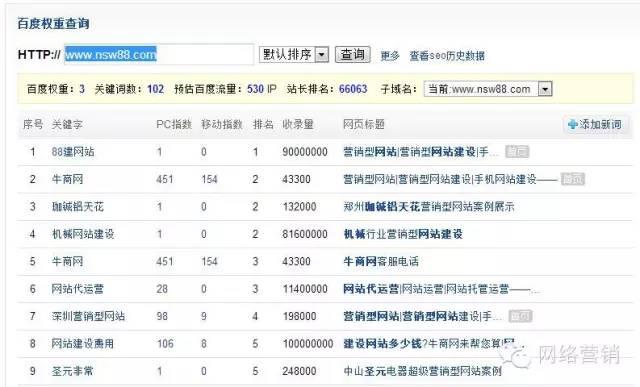This screenshot has width=640, height=387.
Task: Open the 牛商网客服电话 page title link
Action: [x=381, y=261]
